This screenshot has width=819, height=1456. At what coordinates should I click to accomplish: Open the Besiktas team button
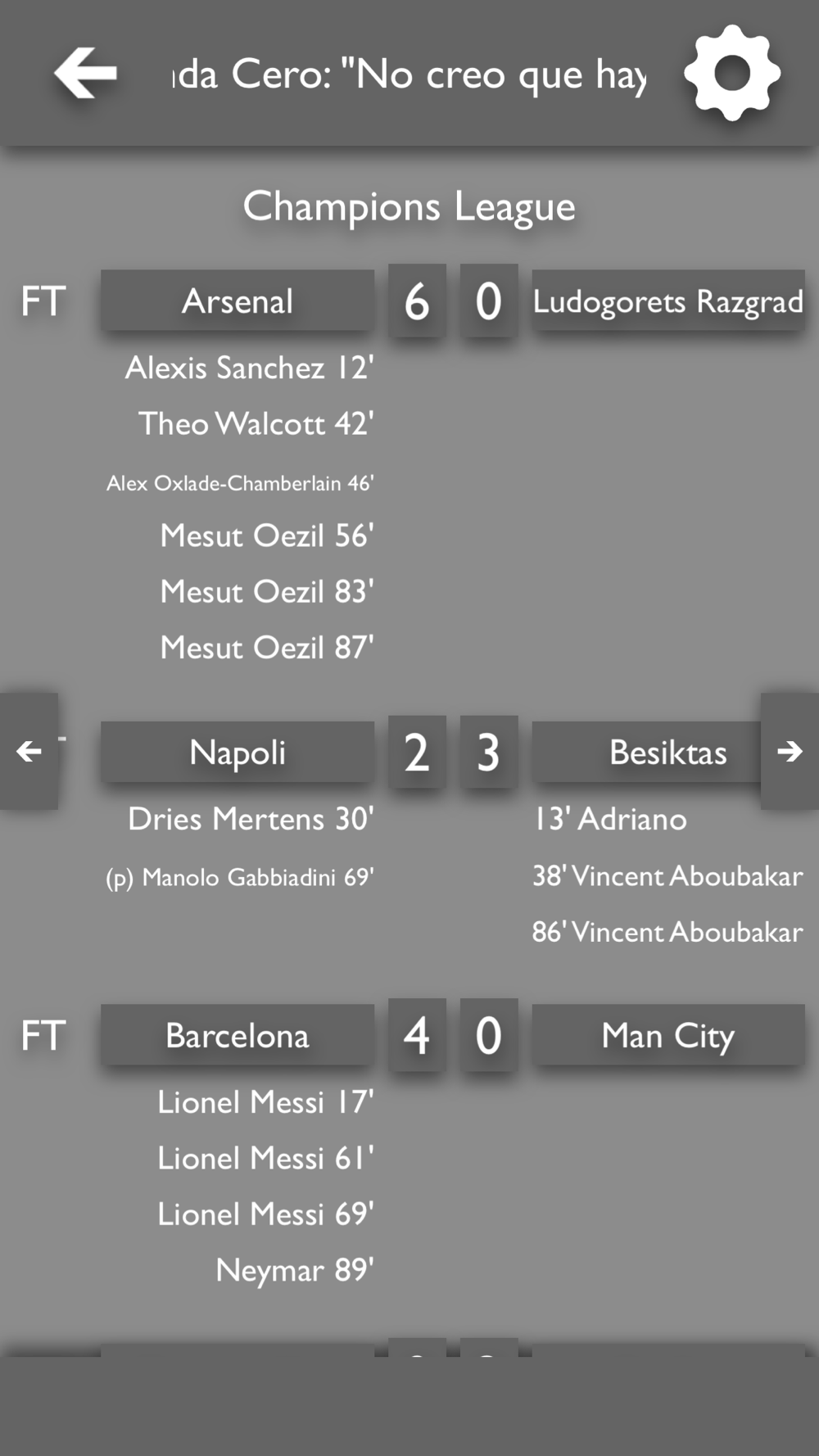click(647, 752)
